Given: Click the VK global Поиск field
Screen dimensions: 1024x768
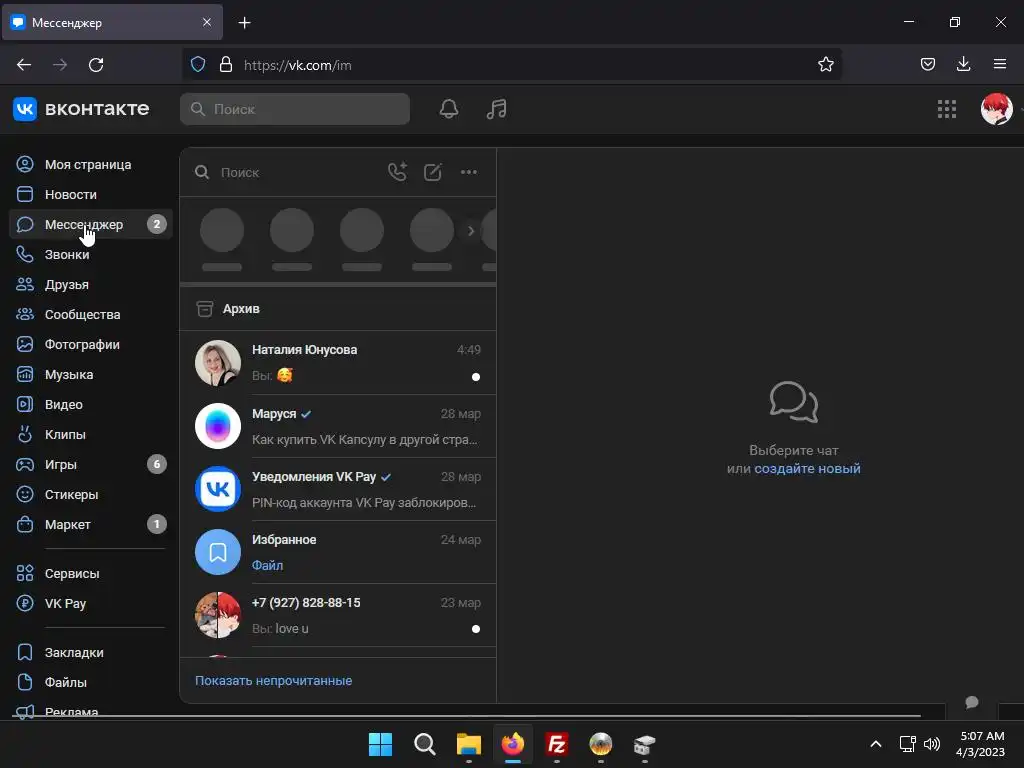Looking at the screenshot, I should pyautogui.click(x=295, y=109).
